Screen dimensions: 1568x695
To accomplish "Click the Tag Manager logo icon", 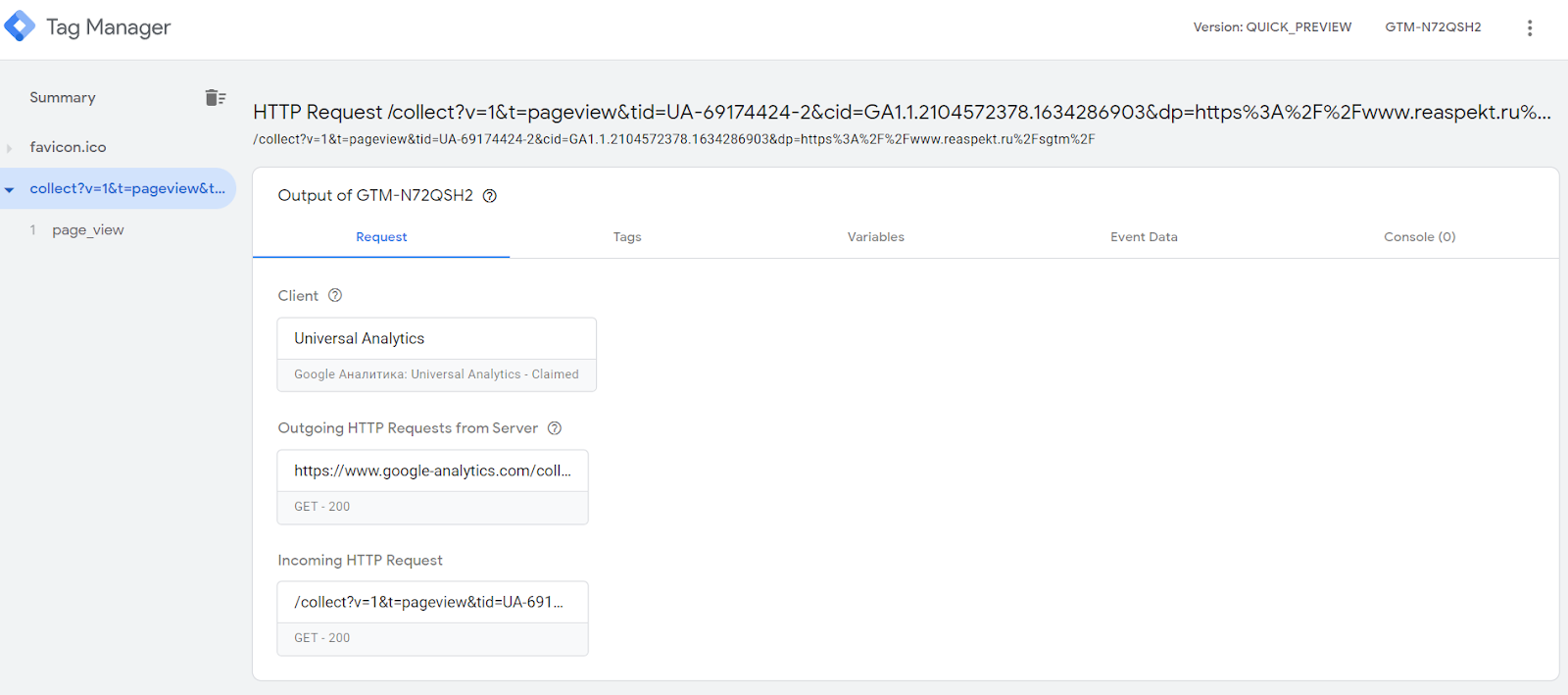I will click(20, 26).
